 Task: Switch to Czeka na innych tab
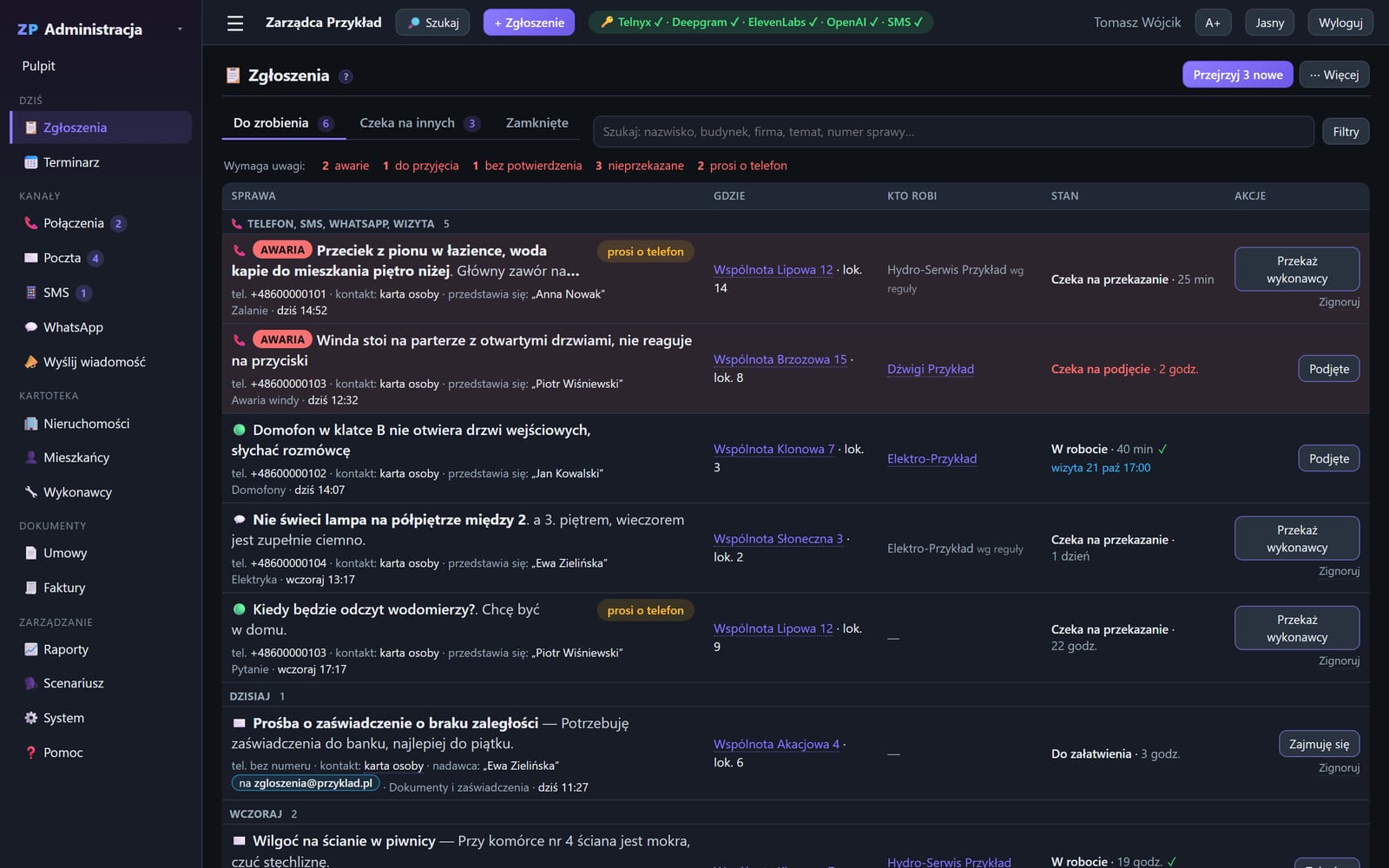[419, 123]
